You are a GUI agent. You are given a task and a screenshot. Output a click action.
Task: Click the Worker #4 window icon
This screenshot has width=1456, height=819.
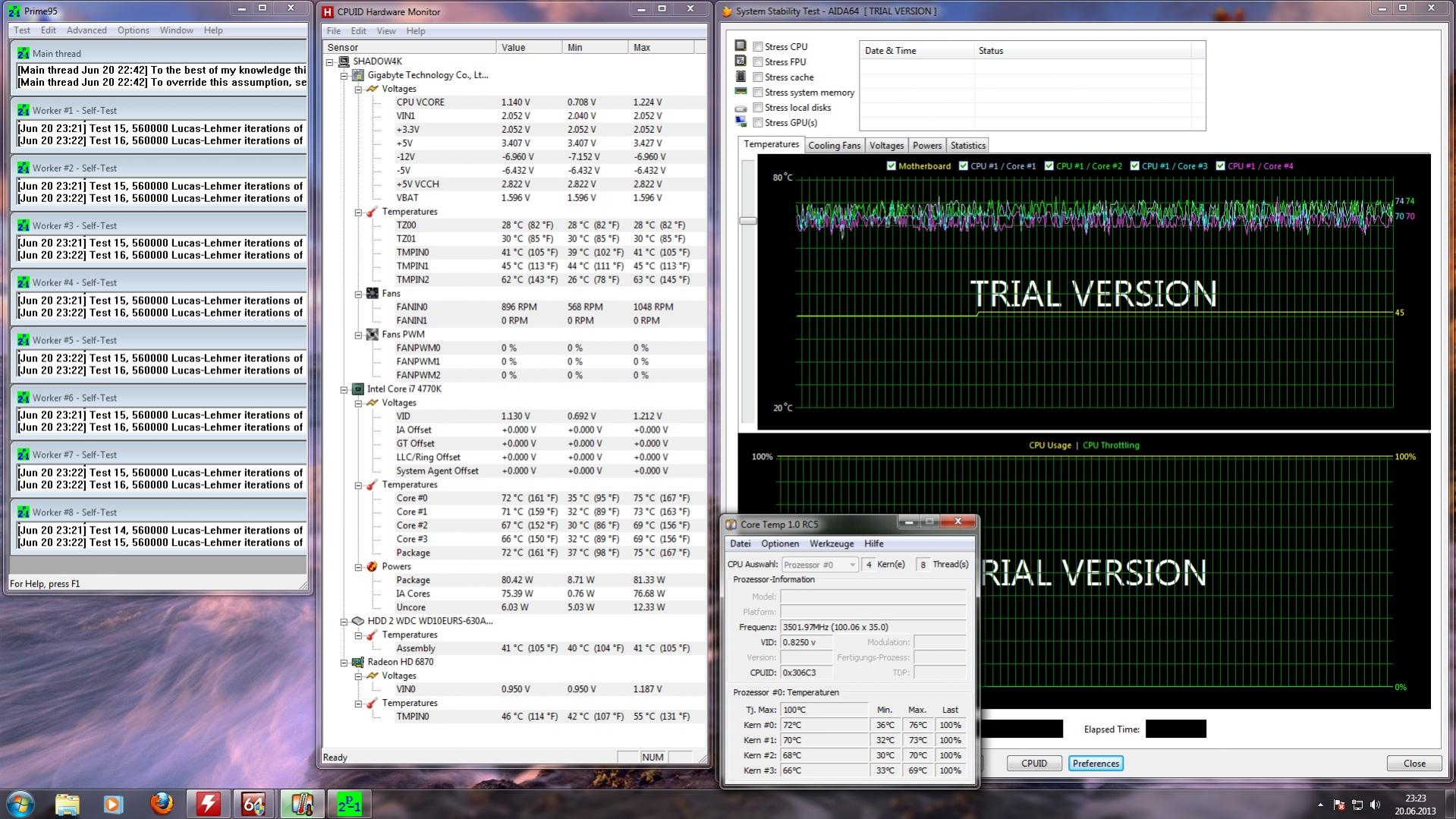[24, 282]
